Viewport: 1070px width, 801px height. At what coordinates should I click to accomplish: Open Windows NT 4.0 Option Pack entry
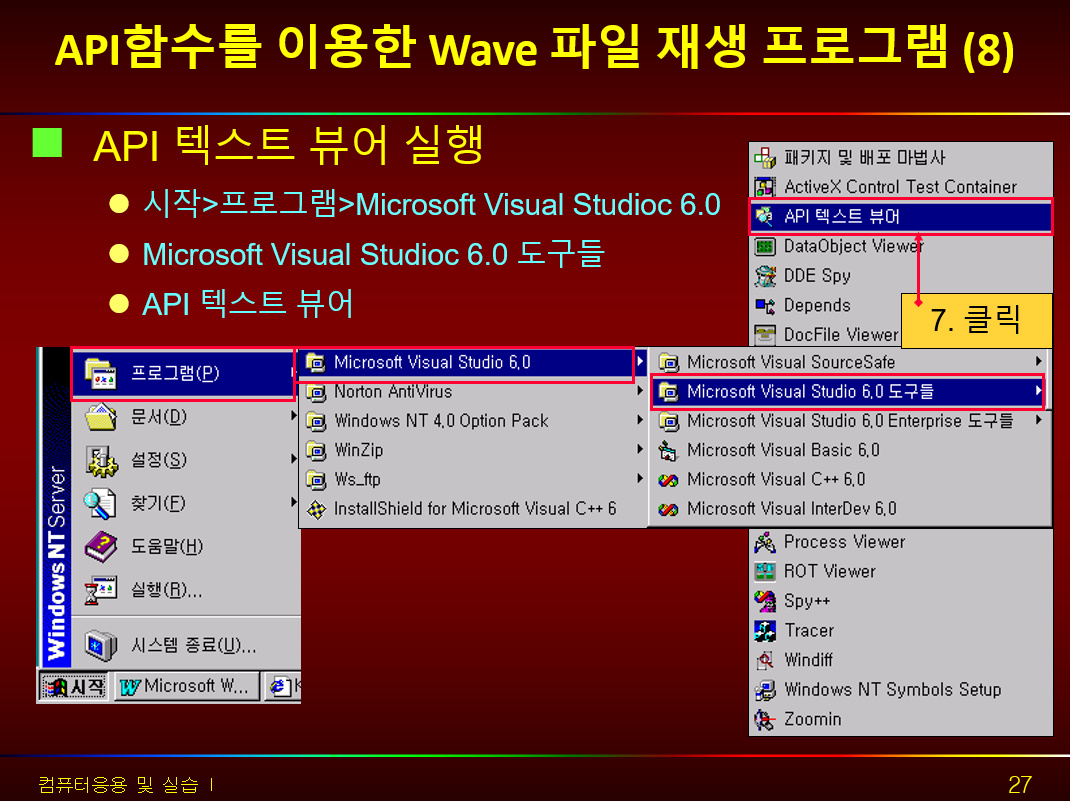click(x=474, y=421)
